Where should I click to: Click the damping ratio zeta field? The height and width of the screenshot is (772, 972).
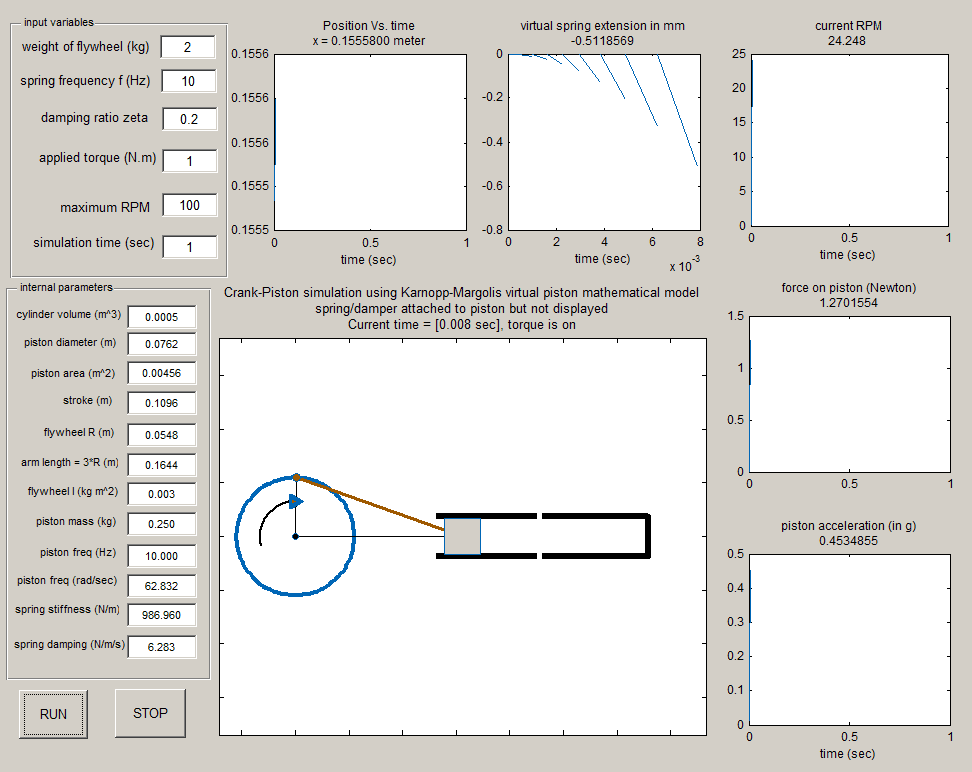(x=188, y=119)
